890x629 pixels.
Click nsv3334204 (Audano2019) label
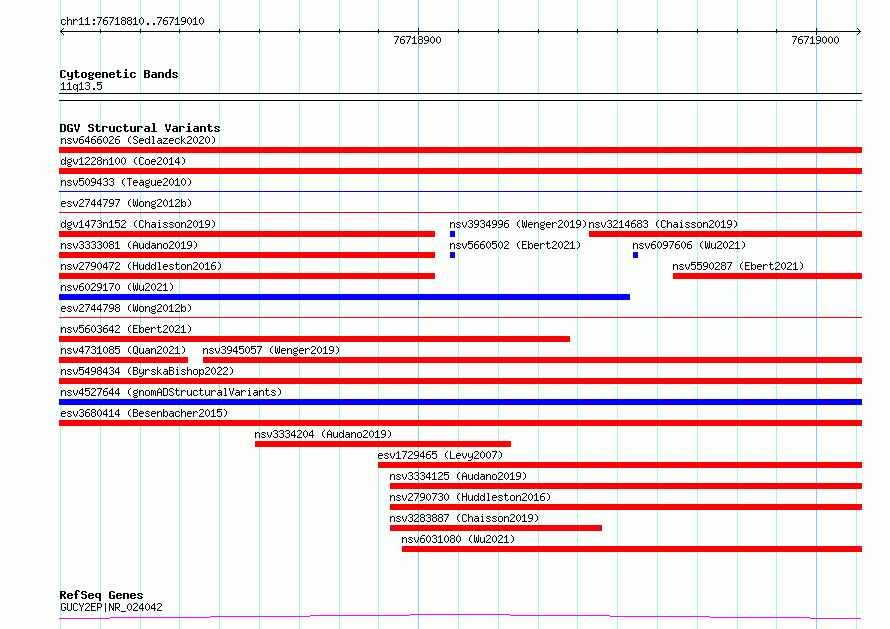tap(323, 434)
